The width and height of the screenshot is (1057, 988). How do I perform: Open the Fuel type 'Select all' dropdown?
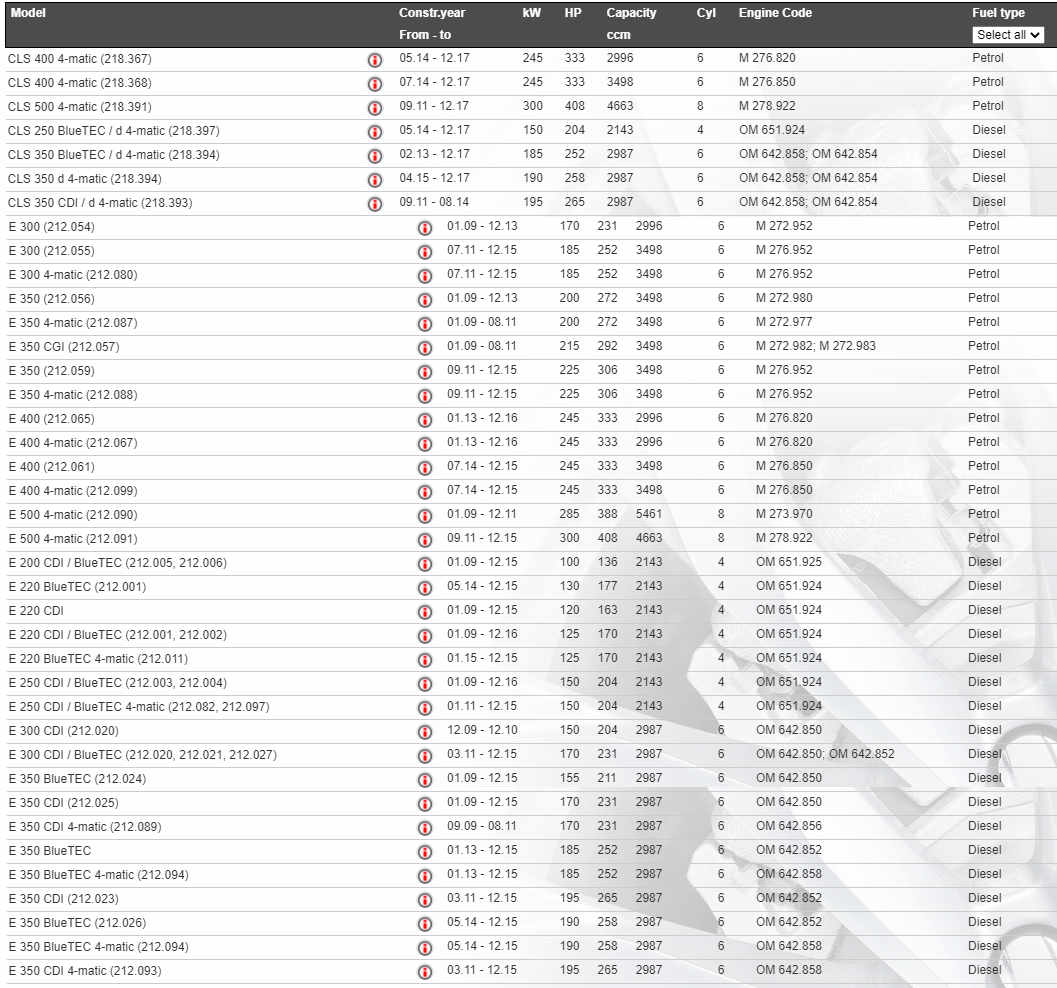tap(1008, 35)
